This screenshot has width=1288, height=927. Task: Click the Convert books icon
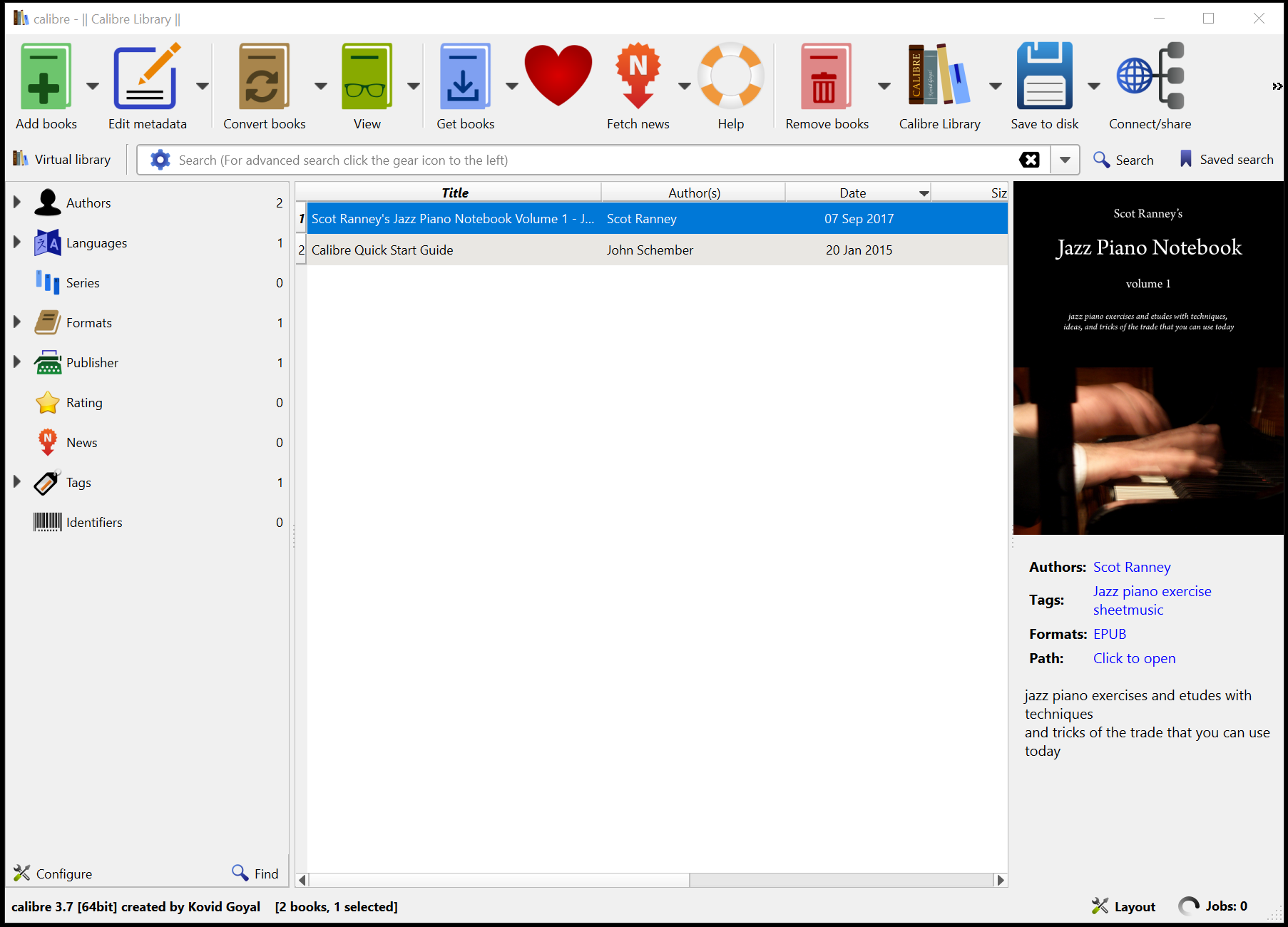[x=264, y=77]
